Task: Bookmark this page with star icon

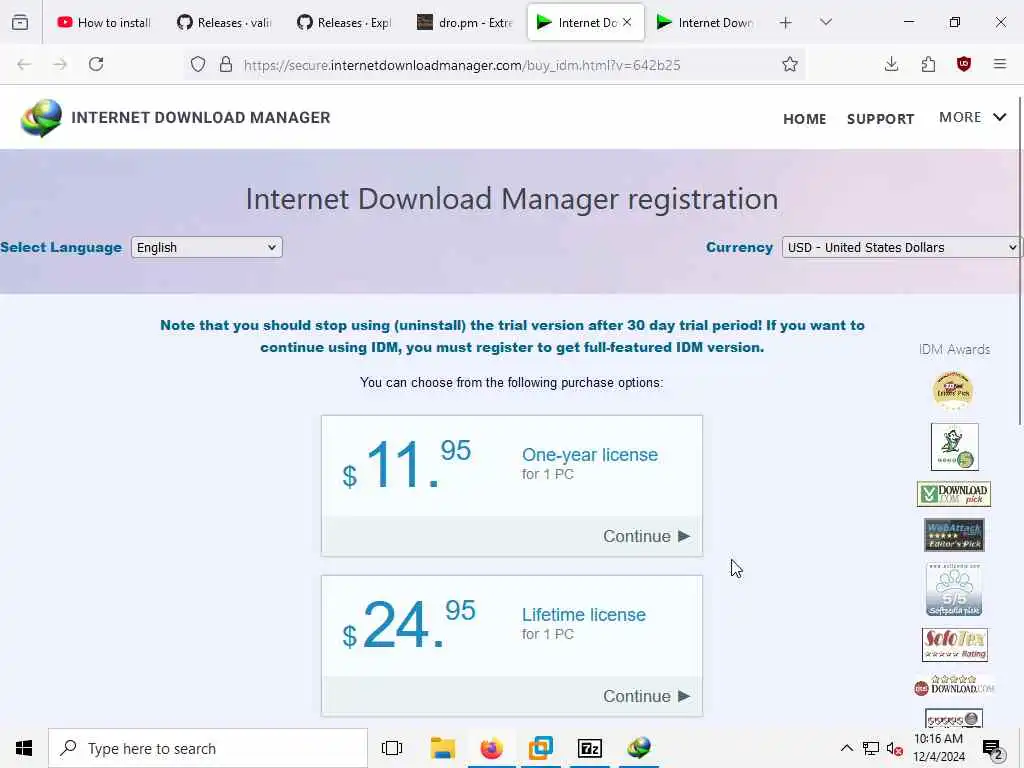Action: click(x=790, y=64)
